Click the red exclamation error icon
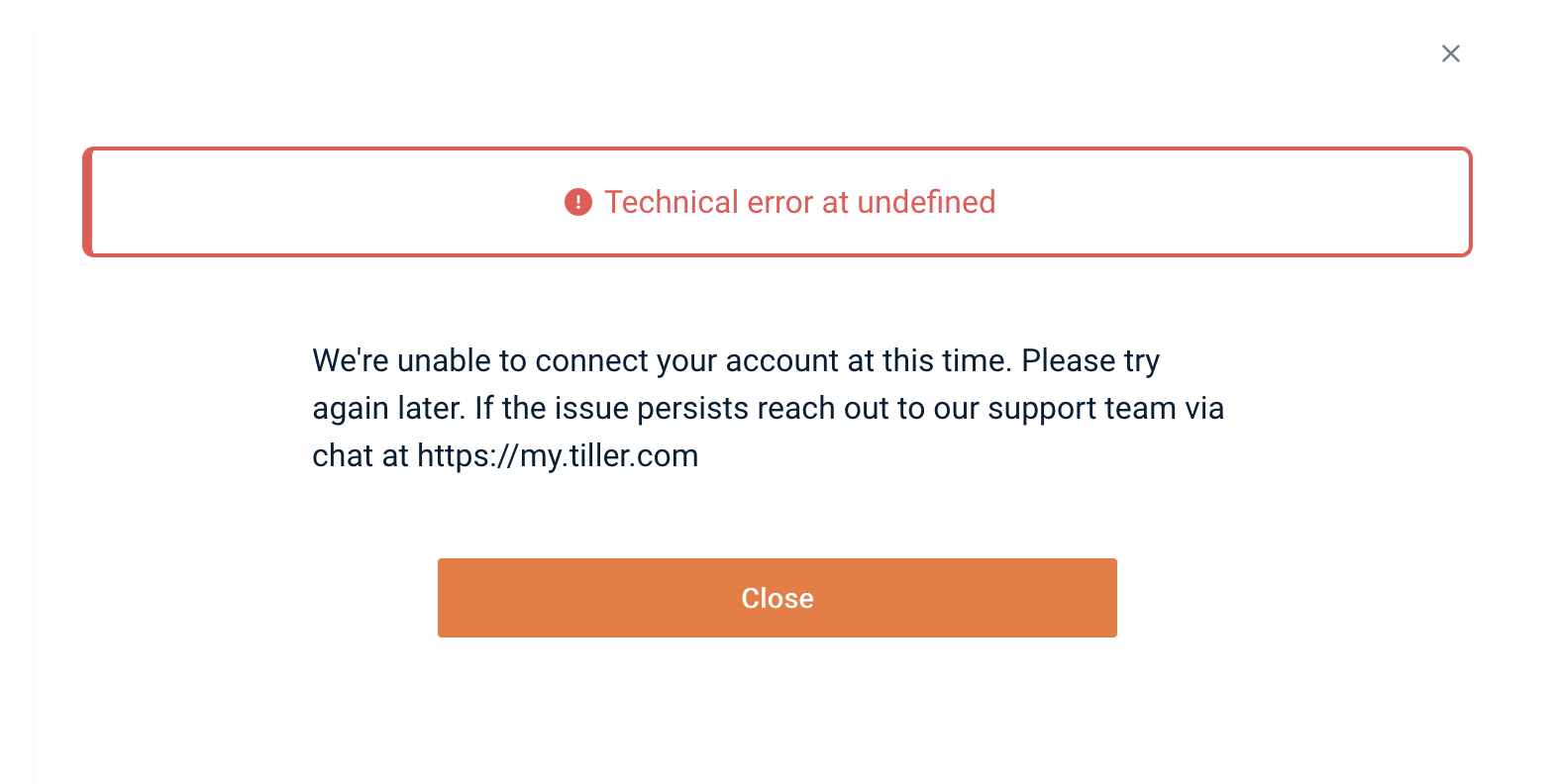Image resolution: width=1555 pixels, height=784 pixels. (578, 202)
